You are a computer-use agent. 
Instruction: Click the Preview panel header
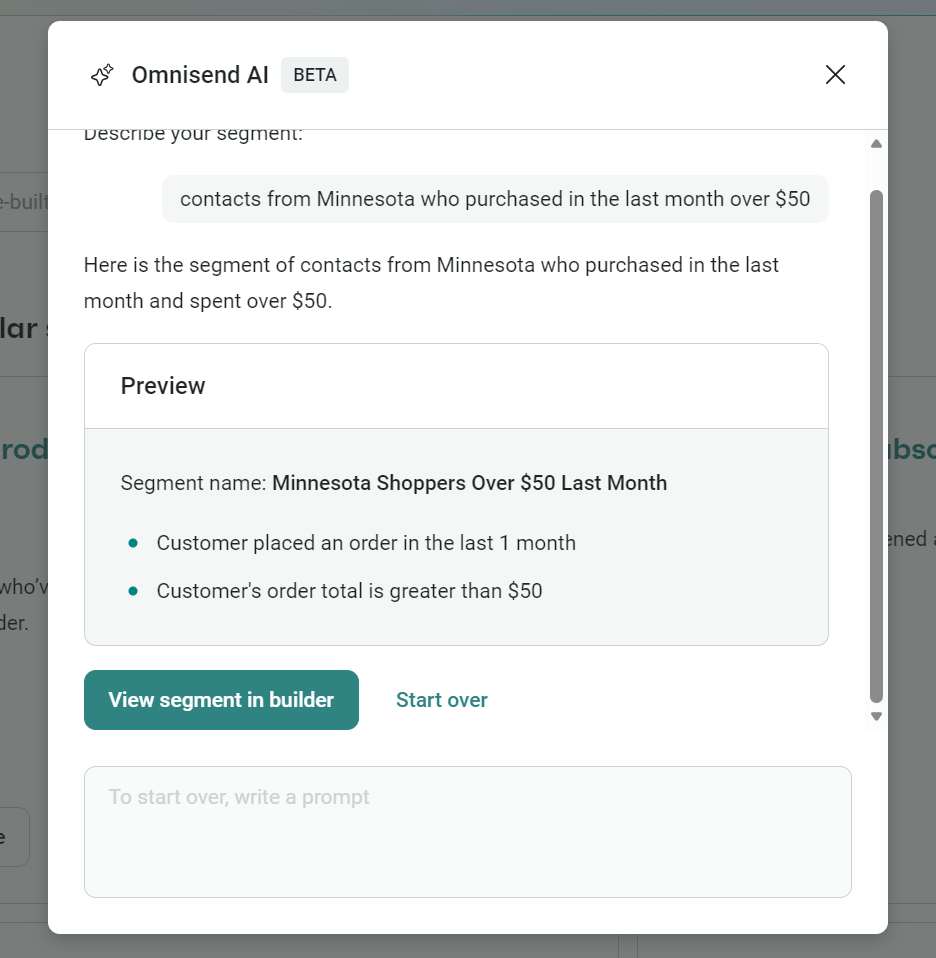coord(163,386)
